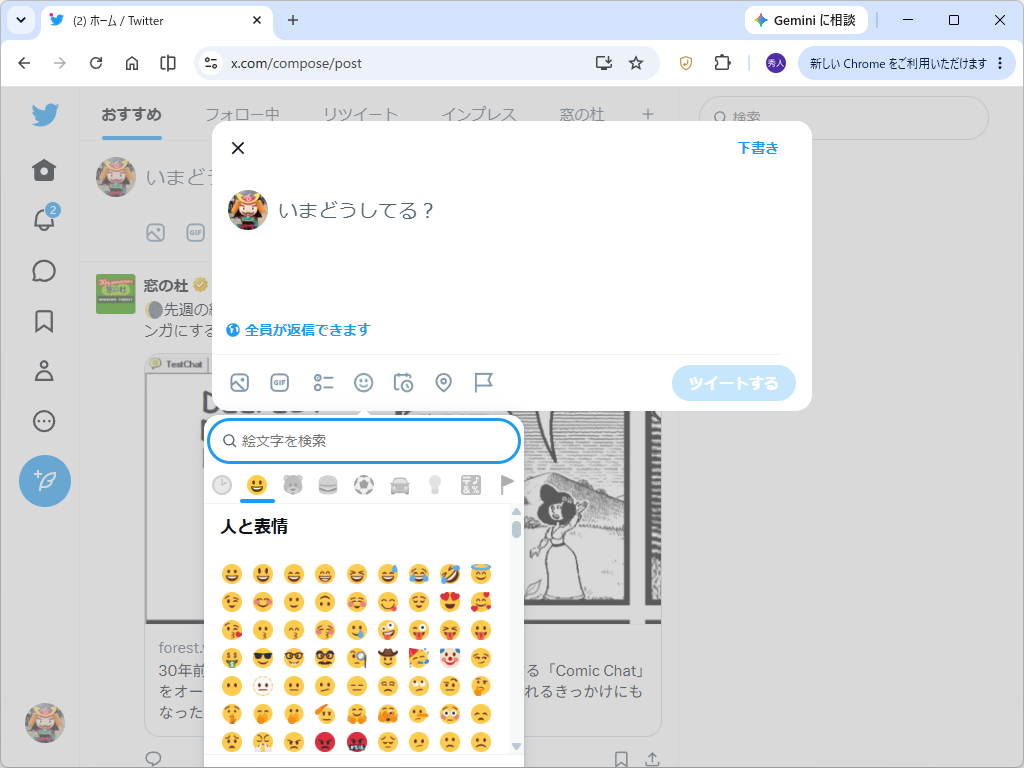Image resolution: width=1024 pixels, height=768 pixels.
Task: Select the travel car emoji tab
Action: click(400, 485)
